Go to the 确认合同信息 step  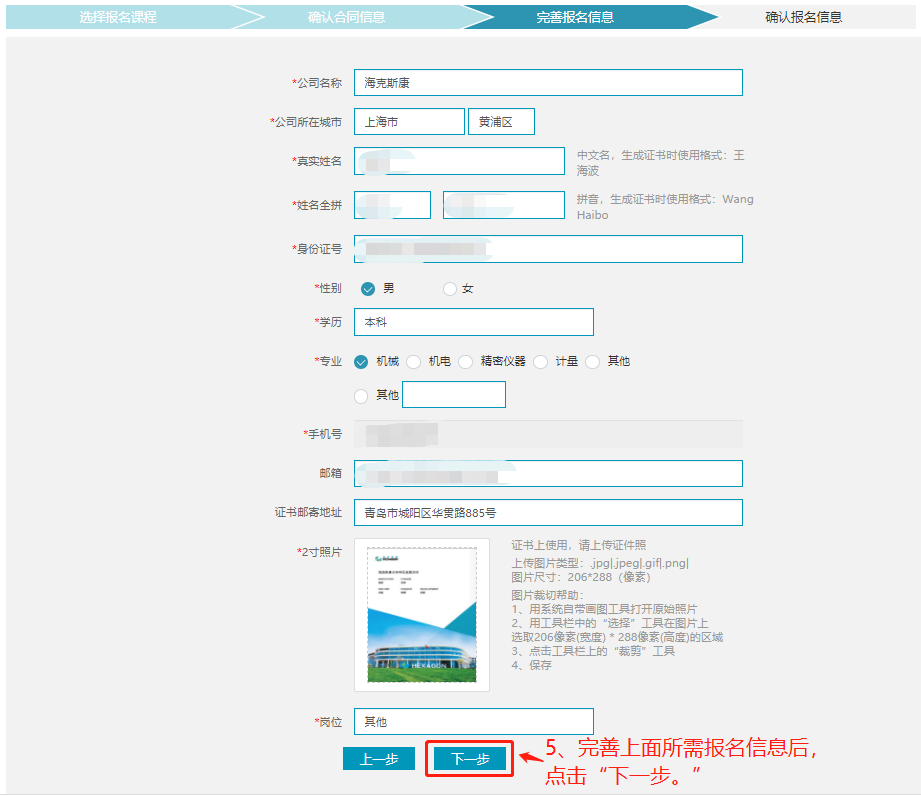click(346, 17)
